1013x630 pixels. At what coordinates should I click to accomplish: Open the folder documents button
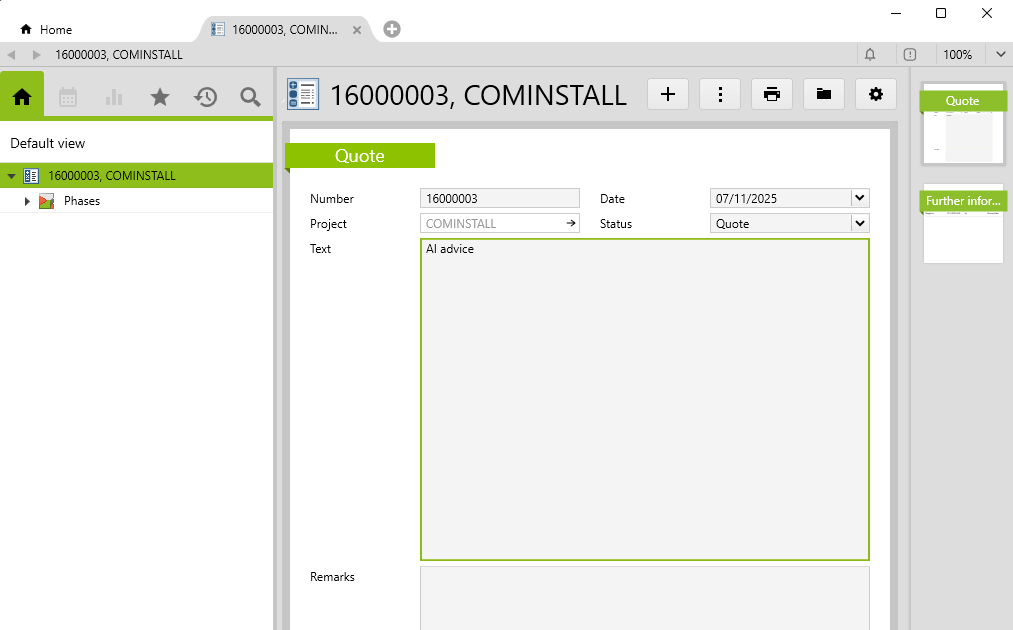click(823, 94)
